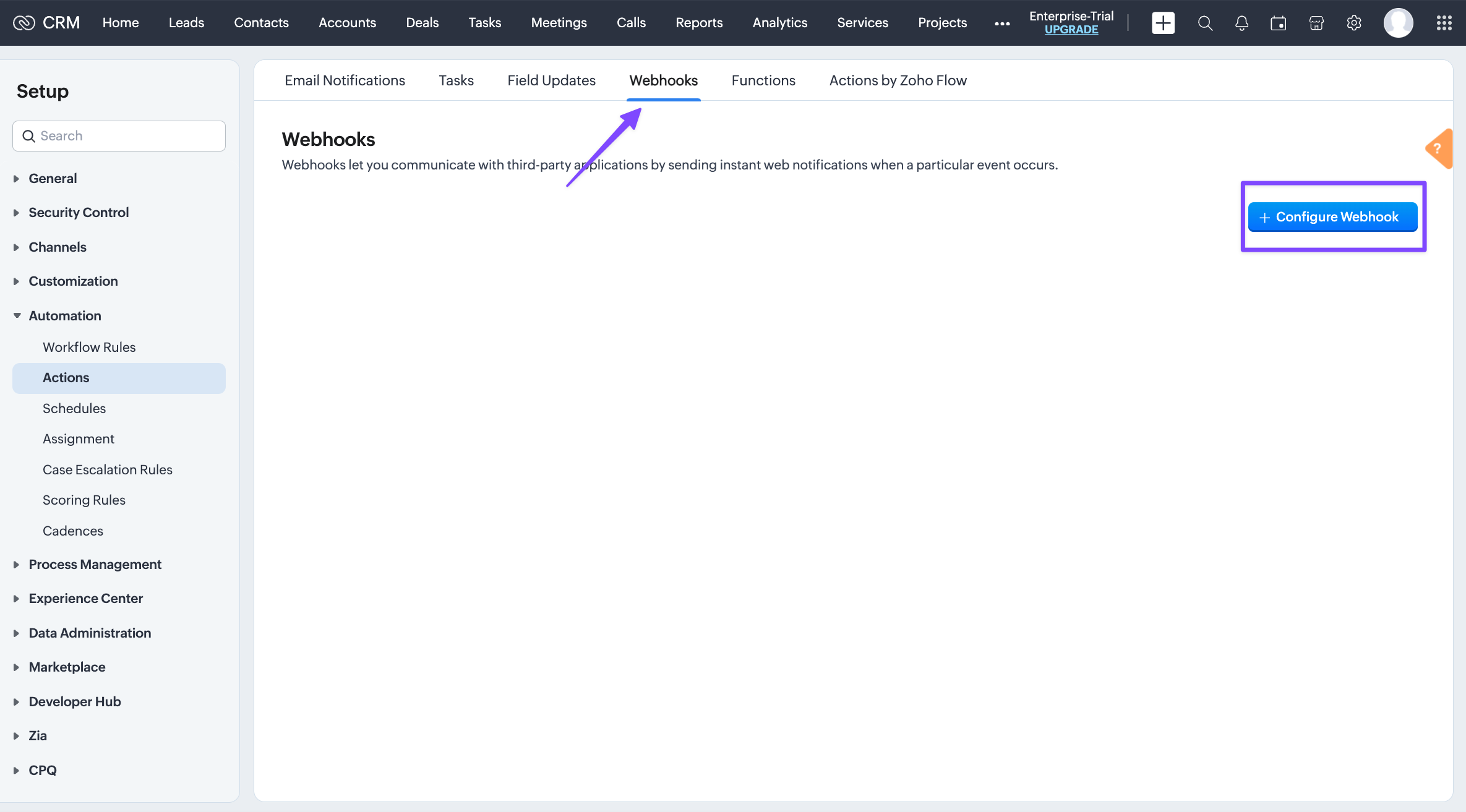Viewport: 1466px width, 812px height.
Task: Expand the Channels section
Action: tap(58, 247)
